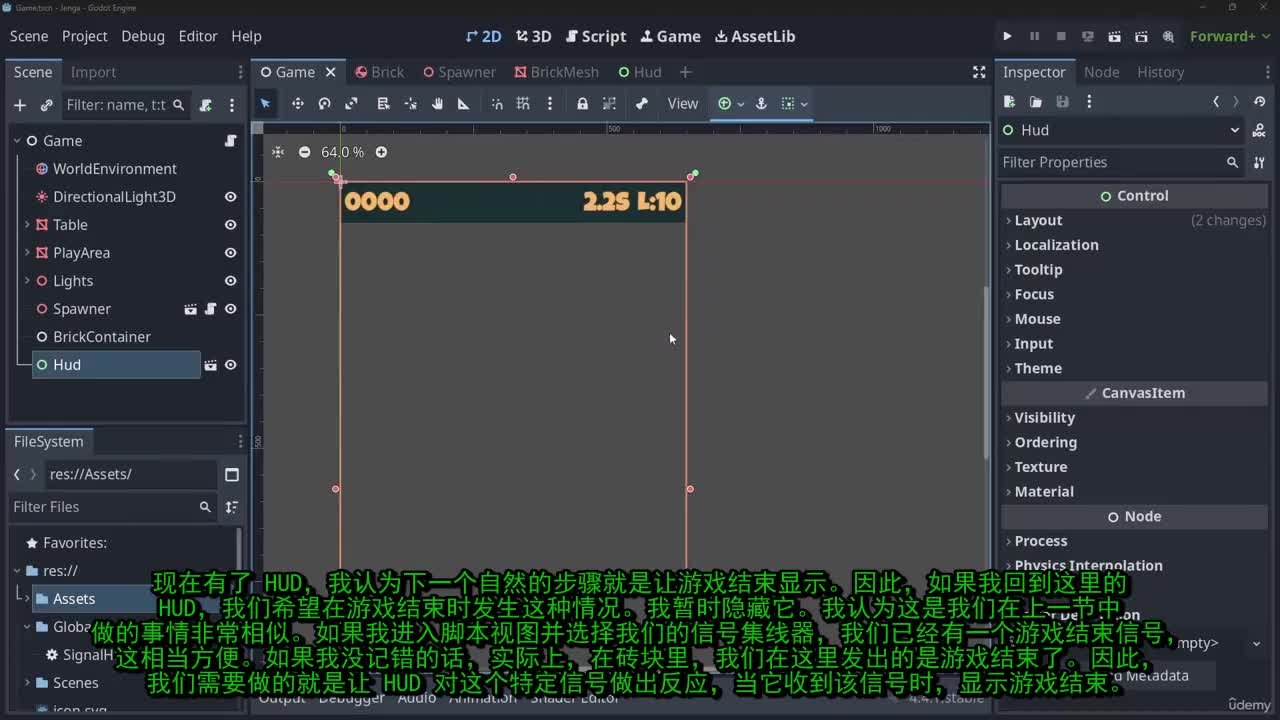Click the anchor icon in toolbar
1280x720 pixels.
(761, 104)
